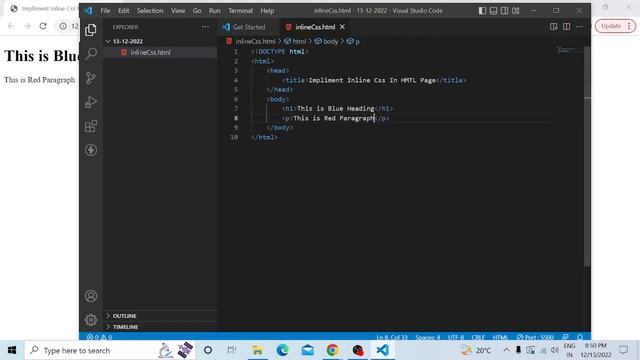Image resolution: width=640 pixels, height=360 pixels.
Task: Click the errors and warnings status indicator
Action: (x=99, y=337)
